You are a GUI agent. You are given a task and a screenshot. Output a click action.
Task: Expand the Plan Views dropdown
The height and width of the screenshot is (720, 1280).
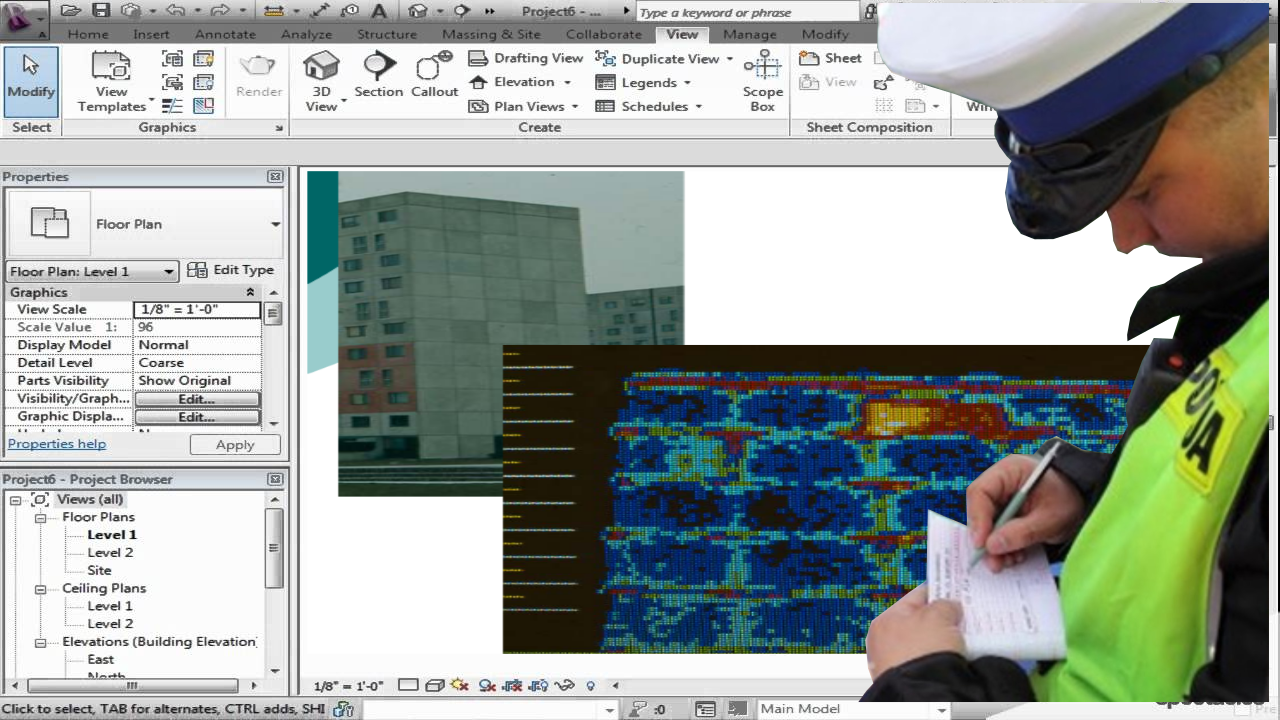point(574,106)
